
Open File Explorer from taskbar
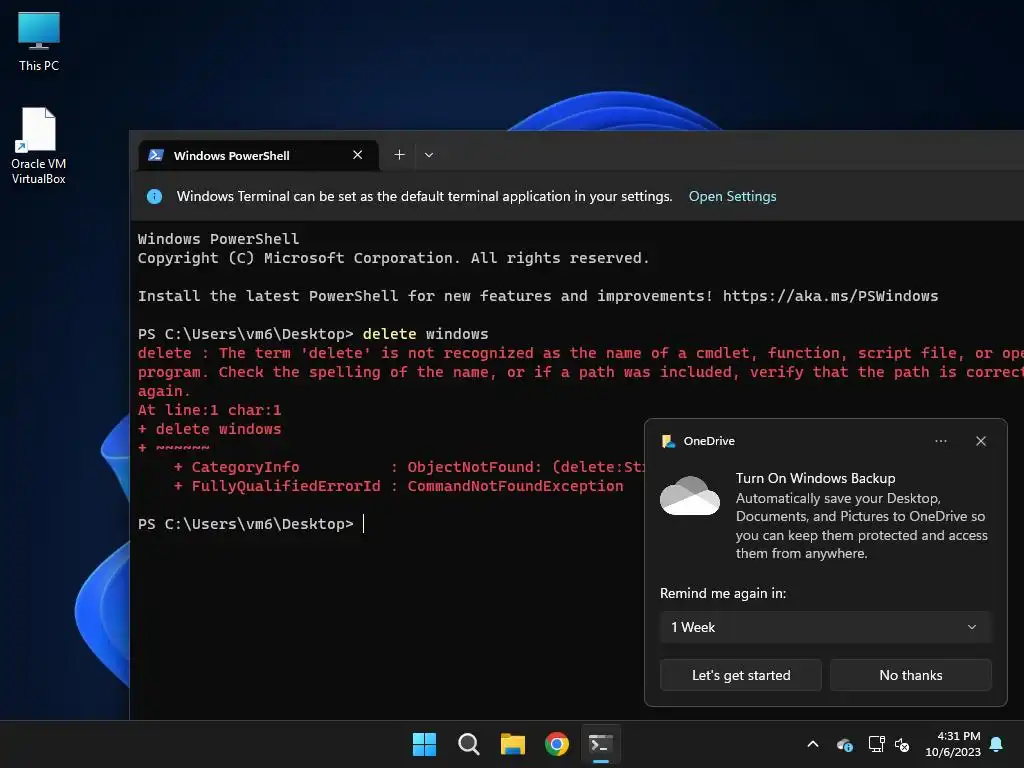pyautogui.click(x=513, y=744)
